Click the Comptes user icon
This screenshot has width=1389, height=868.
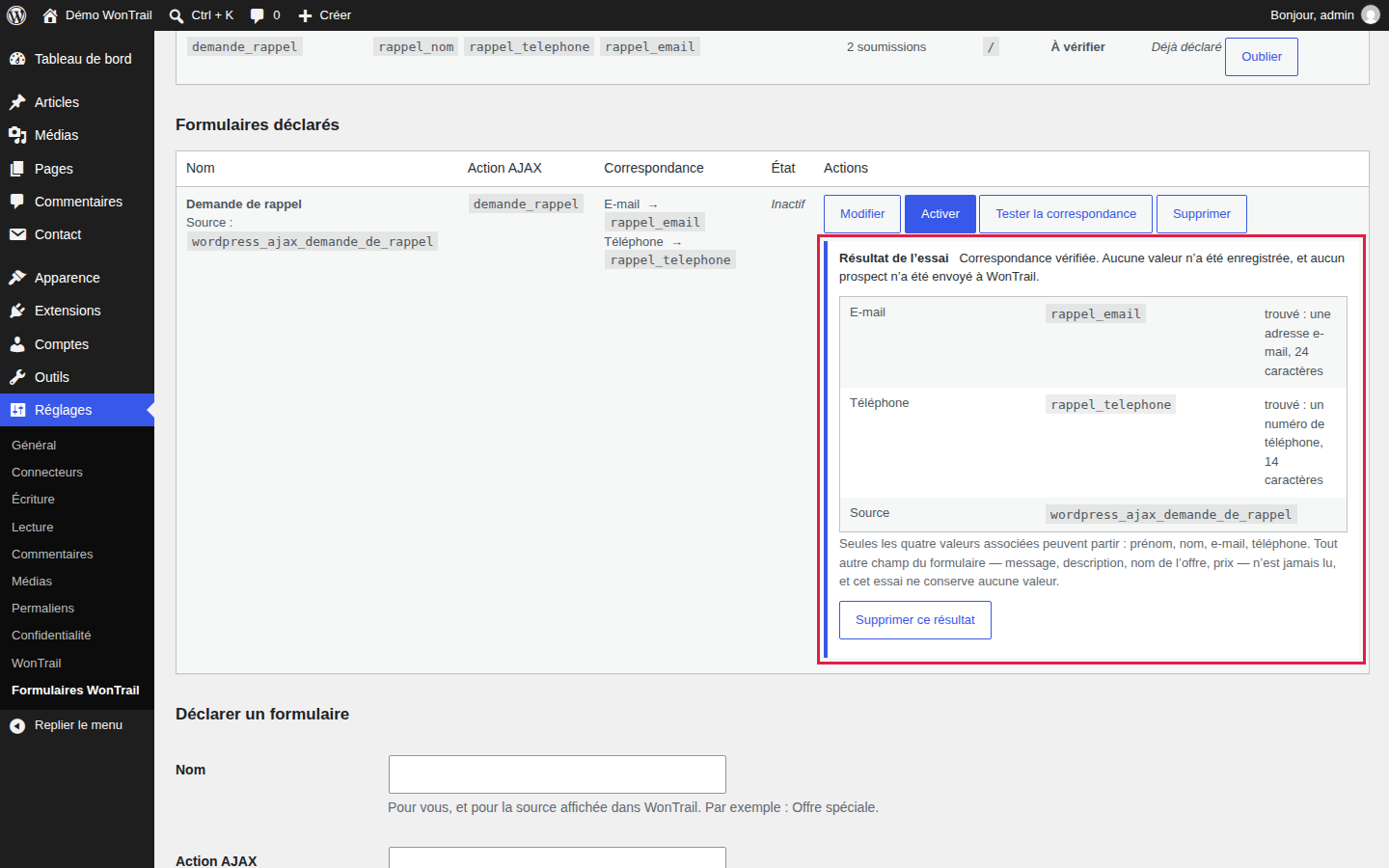click(x=17, y=344)
